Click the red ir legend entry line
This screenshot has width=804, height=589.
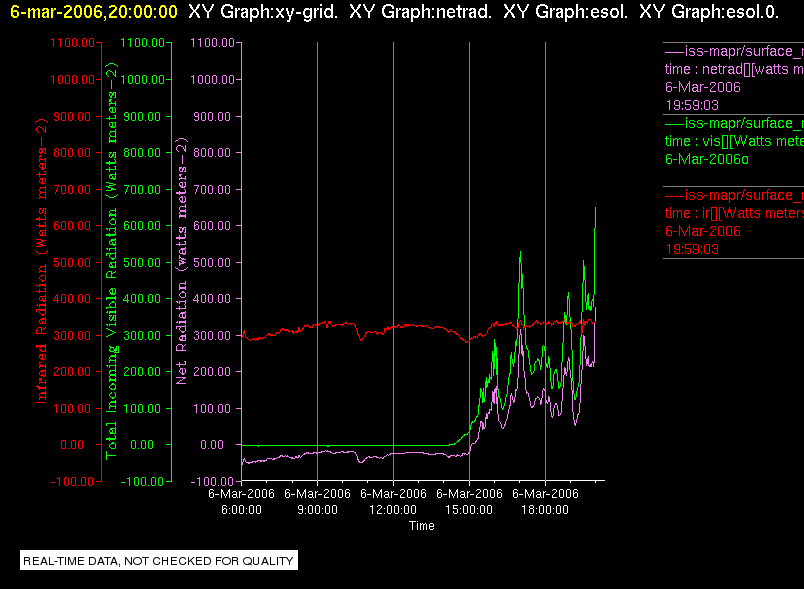pyautogui.click(x=734, y=195)
